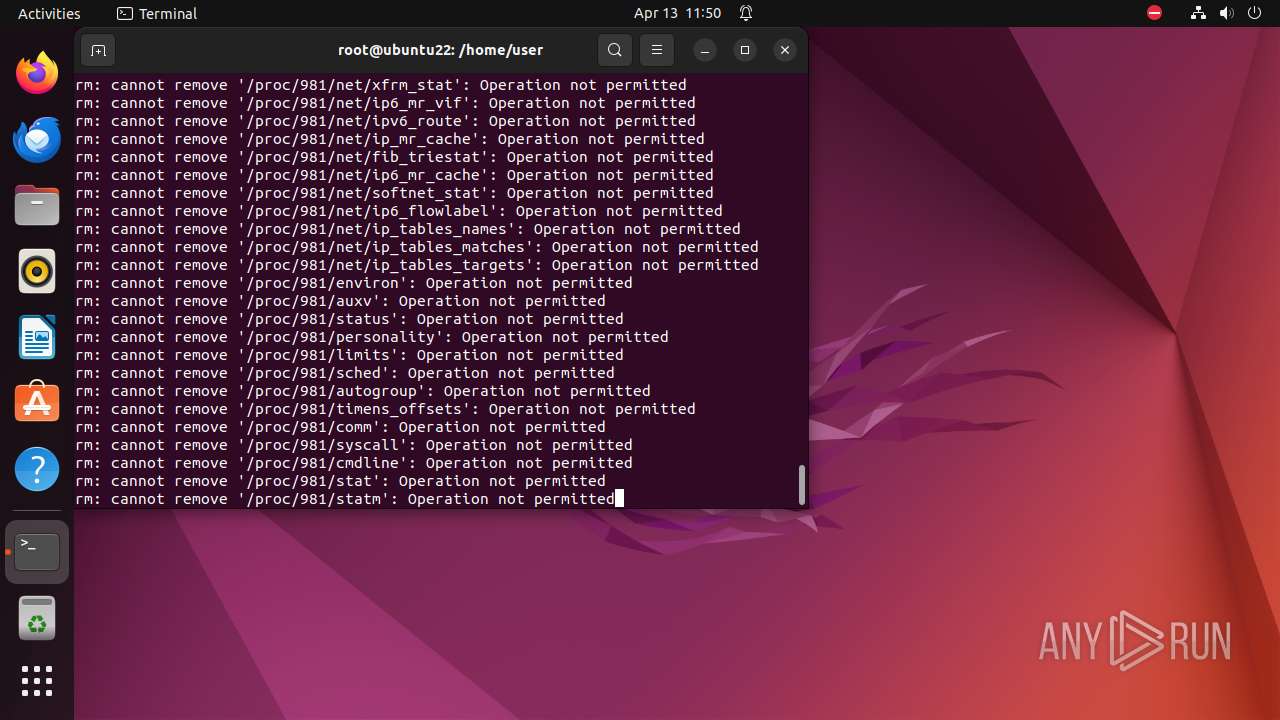Click the line containing '/proc/981/net/ip6_mr_vif'
The image size is (1280, 720).
coord(385,103)
